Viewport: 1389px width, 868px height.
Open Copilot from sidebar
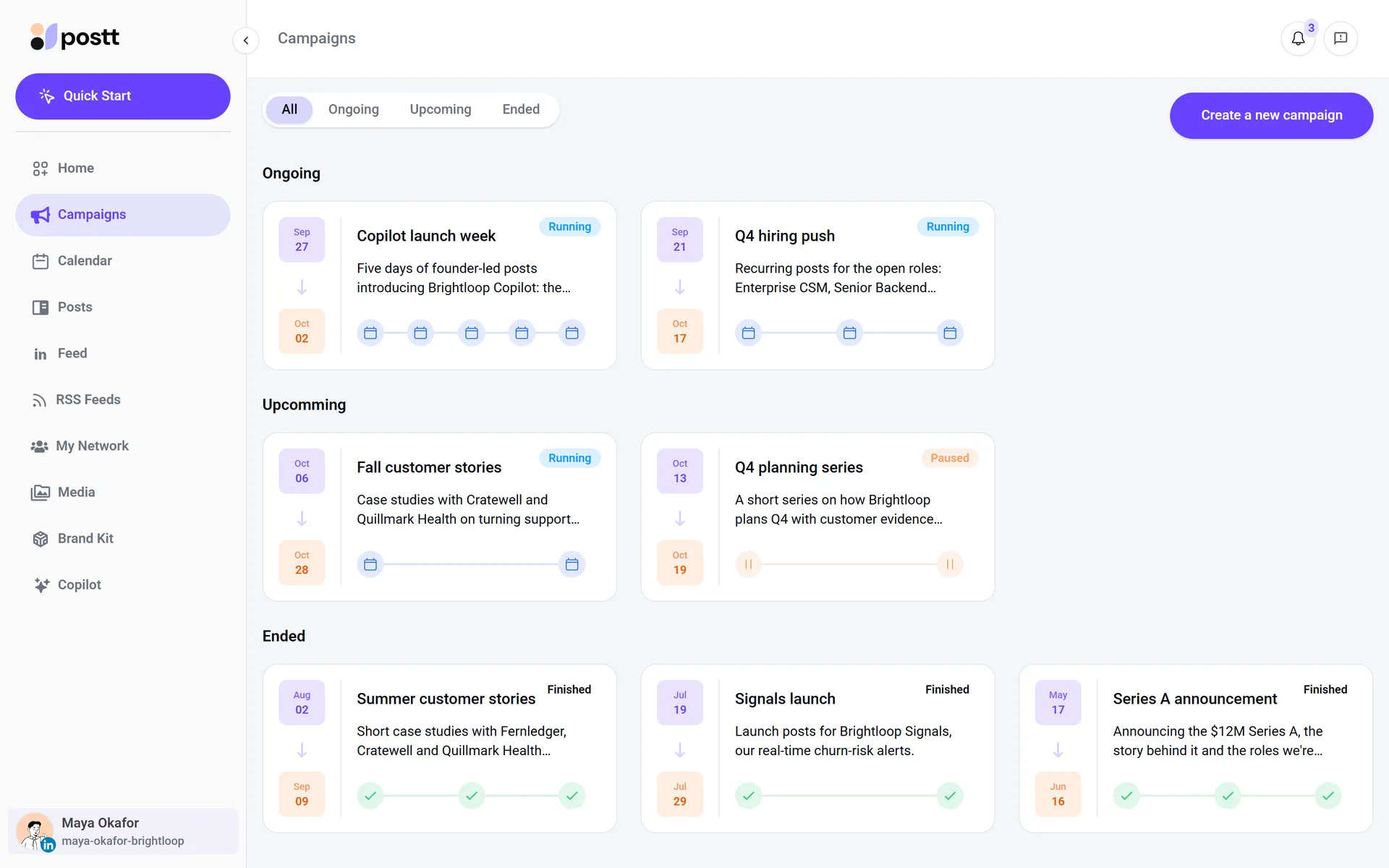123,585
